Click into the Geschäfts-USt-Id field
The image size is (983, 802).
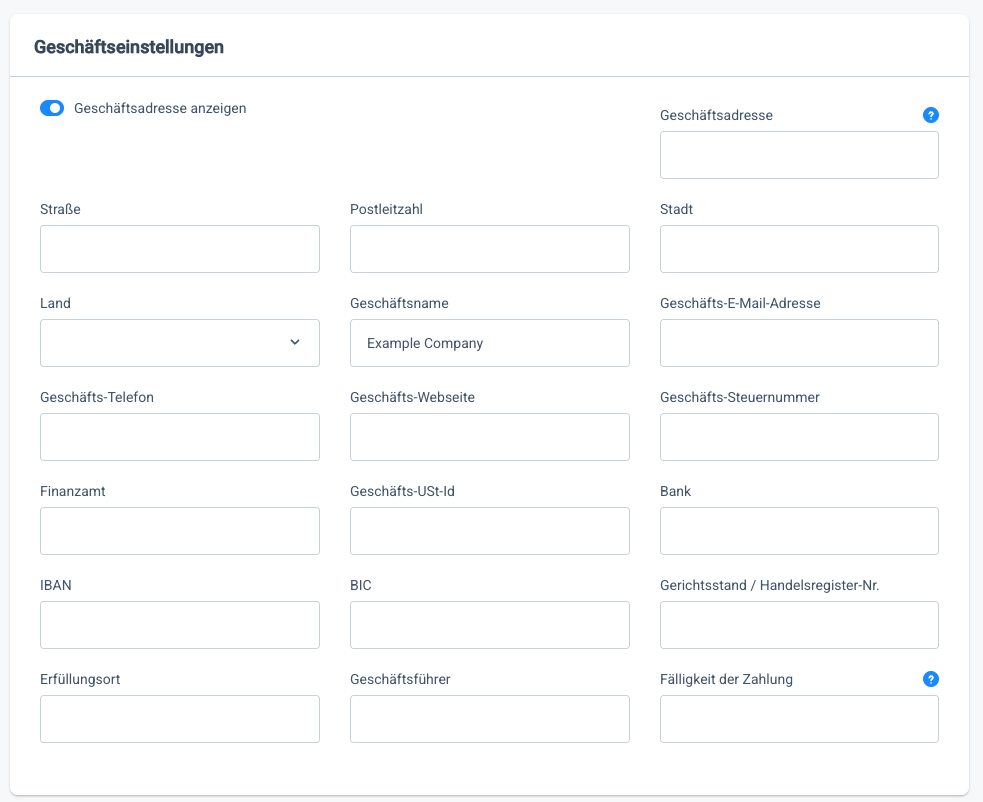489,531
